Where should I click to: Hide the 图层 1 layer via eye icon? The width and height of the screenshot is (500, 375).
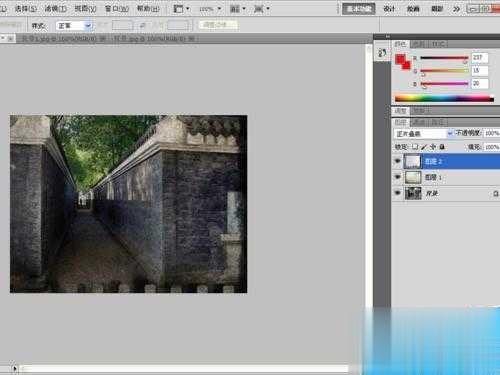(397, 177)
